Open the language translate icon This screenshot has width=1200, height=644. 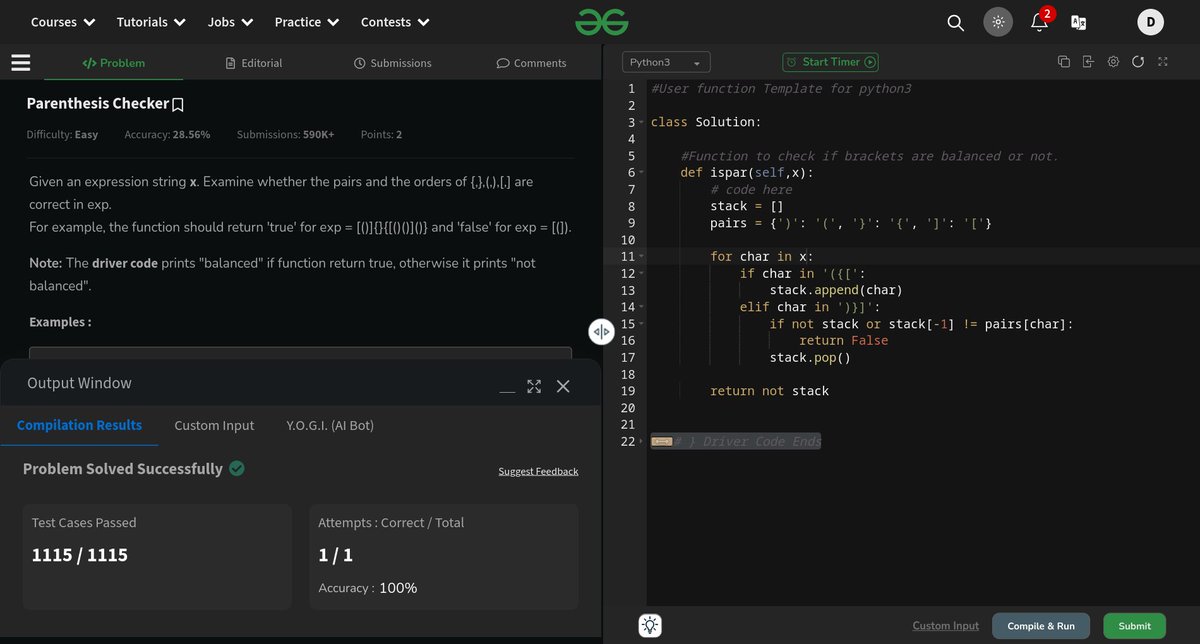pos(1078,22)
